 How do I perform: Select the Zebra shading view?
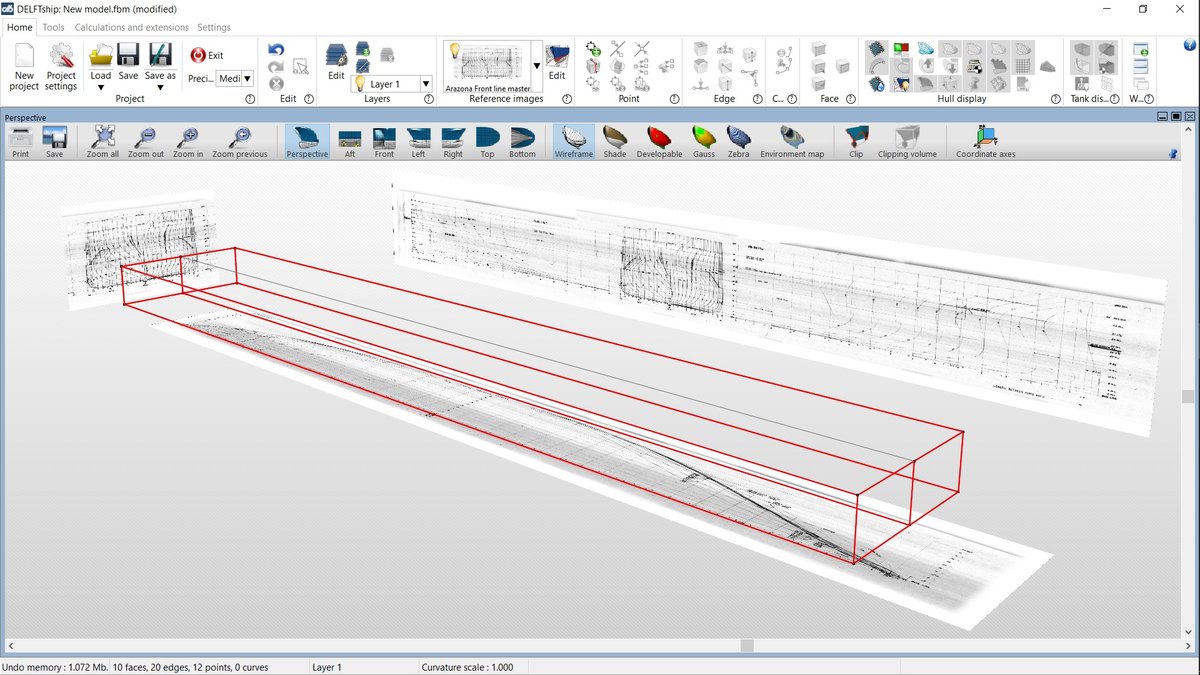coord(738,141)
